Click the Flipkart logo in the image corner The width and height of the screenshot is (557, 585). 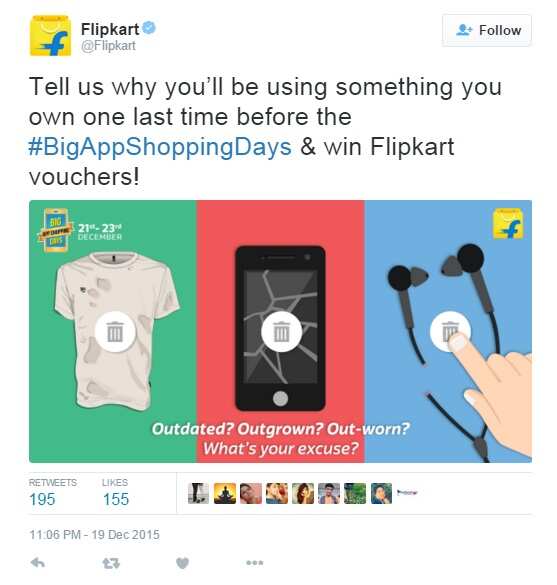click(x=508, y=224)
